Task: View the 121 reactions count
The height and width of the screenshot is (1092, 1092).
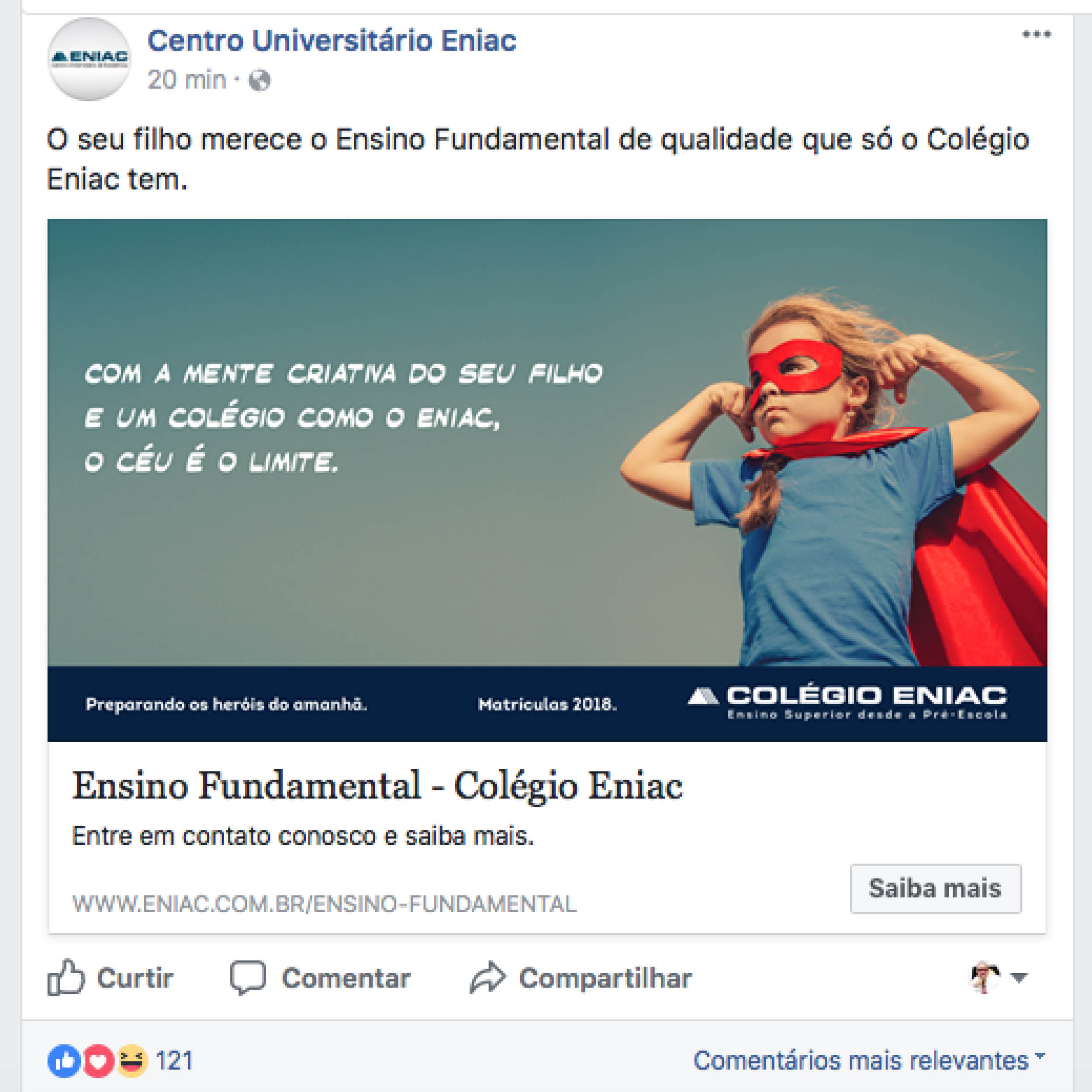Action: pos(174,1061)
